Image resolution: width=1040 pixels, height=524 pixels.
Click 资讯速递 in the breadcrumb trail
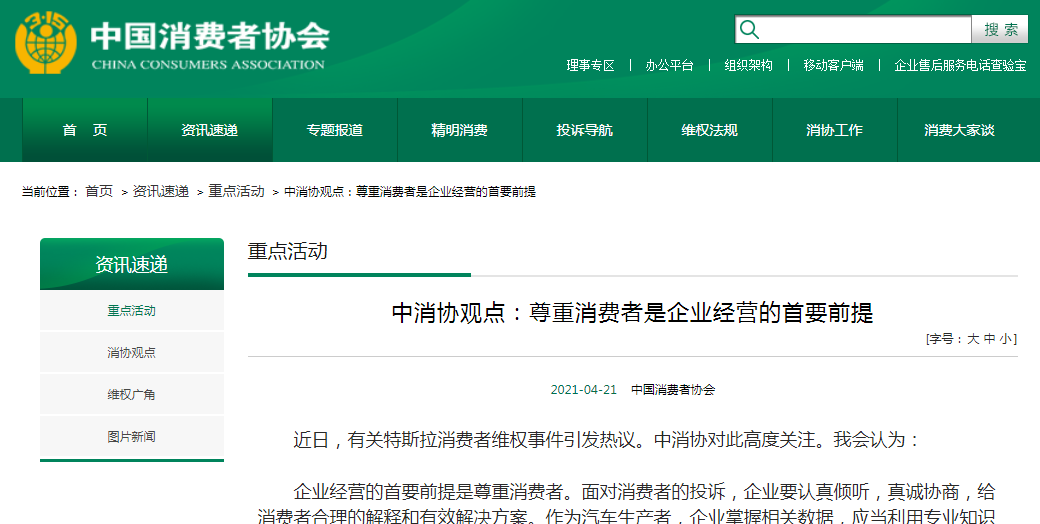click(161, 192)
